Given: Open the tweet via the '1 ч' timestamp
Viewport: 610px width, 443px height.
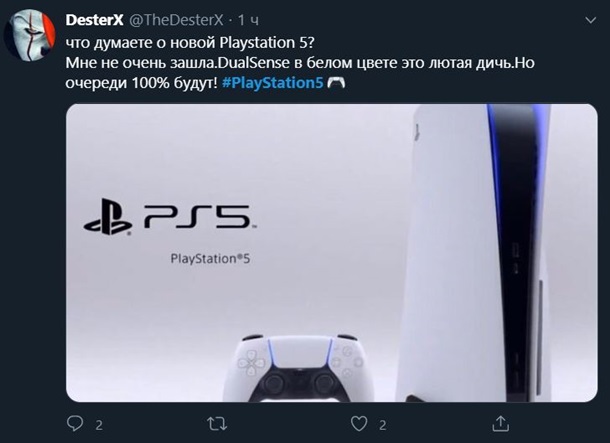Looking at the screenshot, I should coord(248,20).
